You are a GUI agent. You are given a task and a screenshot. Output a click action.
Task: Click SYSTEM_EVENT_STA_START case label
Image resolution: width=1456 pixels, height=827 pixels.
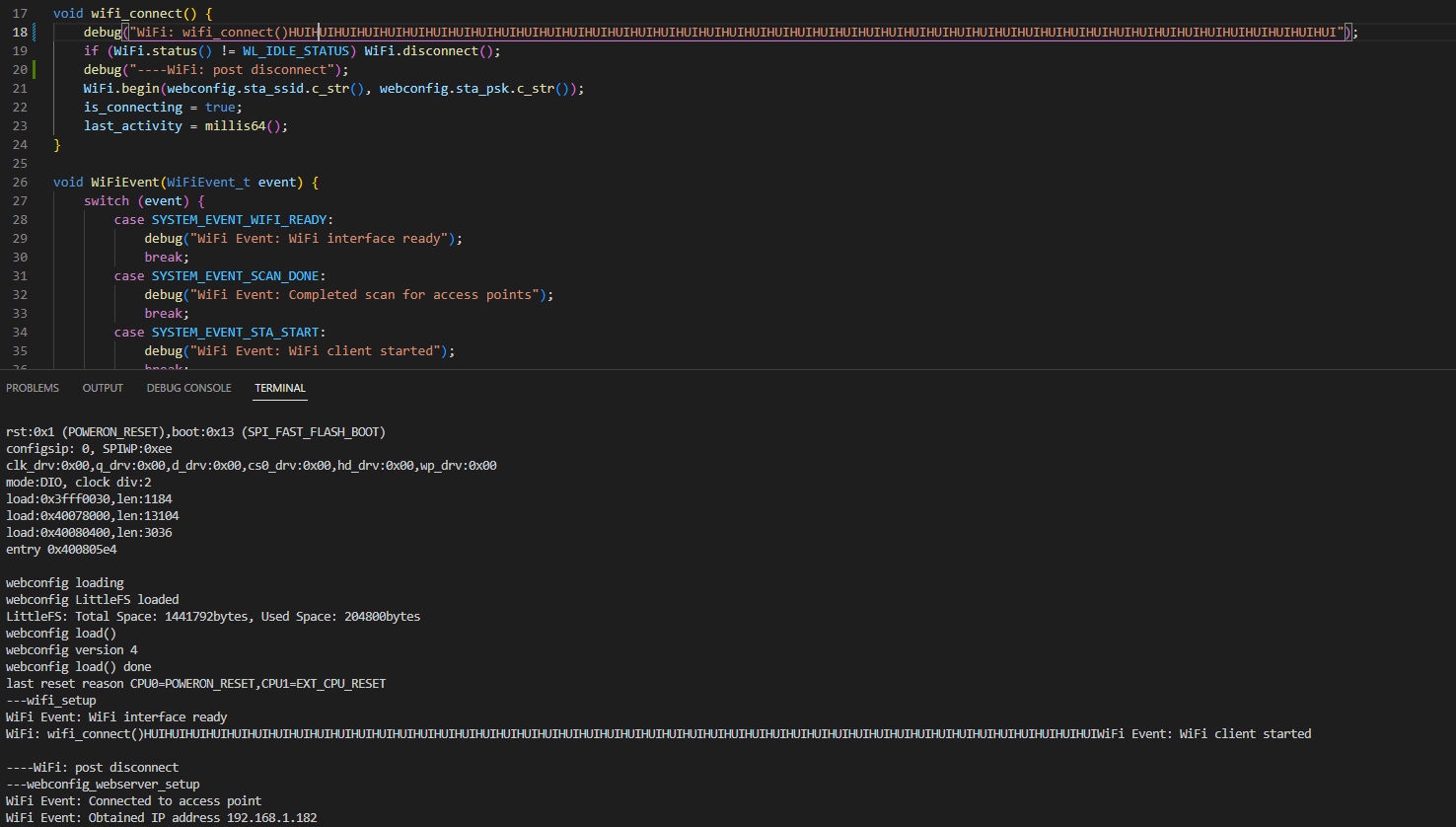239,333
